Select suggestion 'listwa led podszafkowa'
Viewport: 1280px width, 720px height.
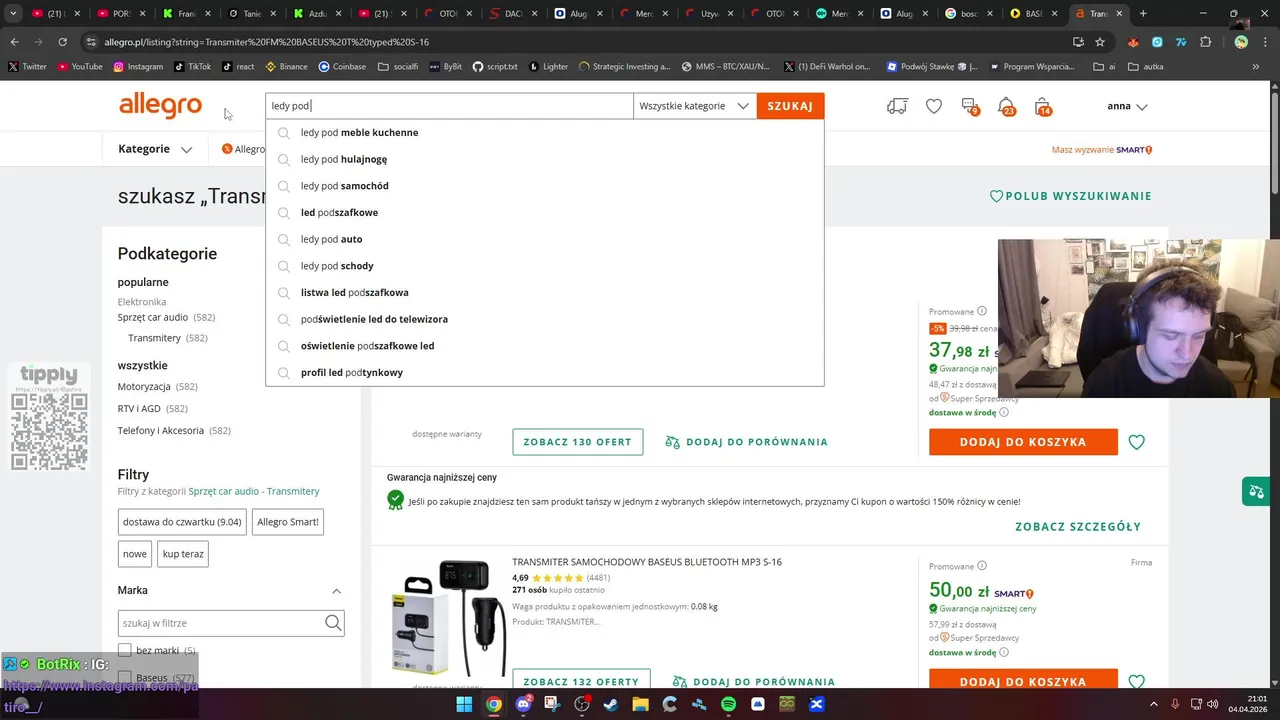point(544,292)
